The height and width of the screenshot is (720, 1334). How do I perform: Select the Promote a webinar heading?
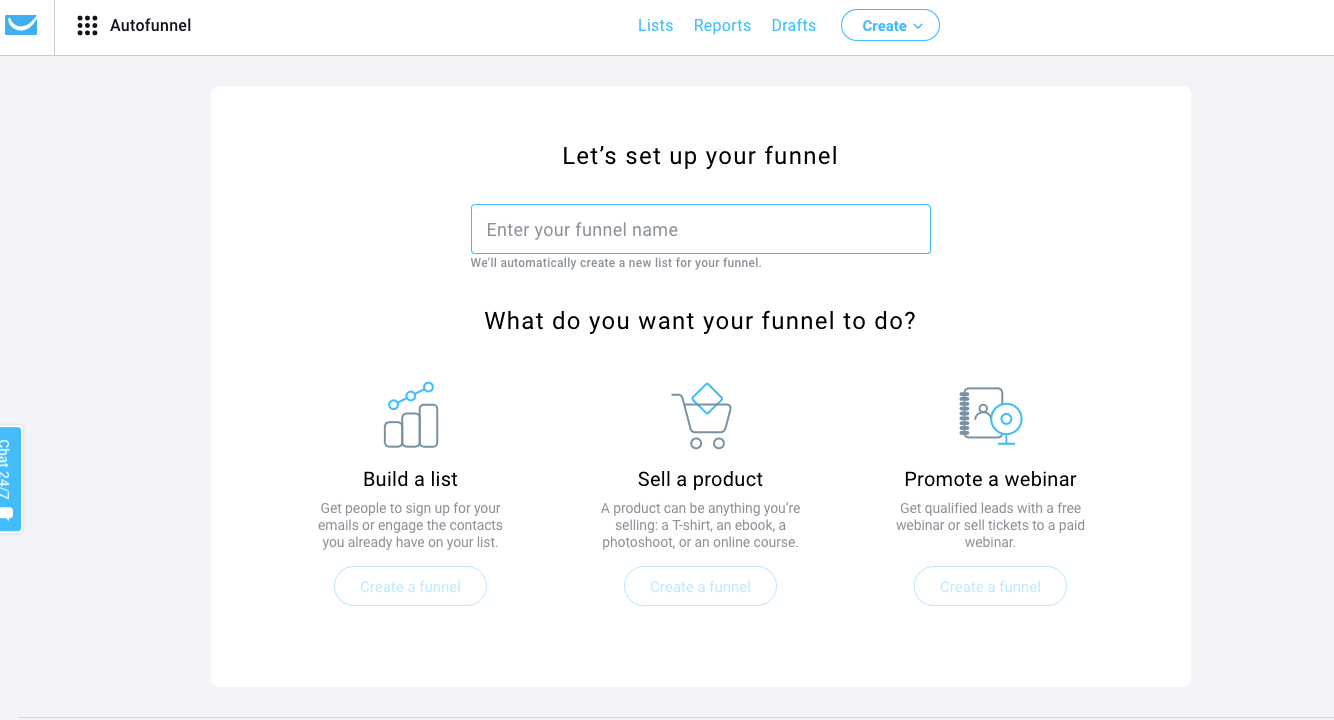pos(990,479)
